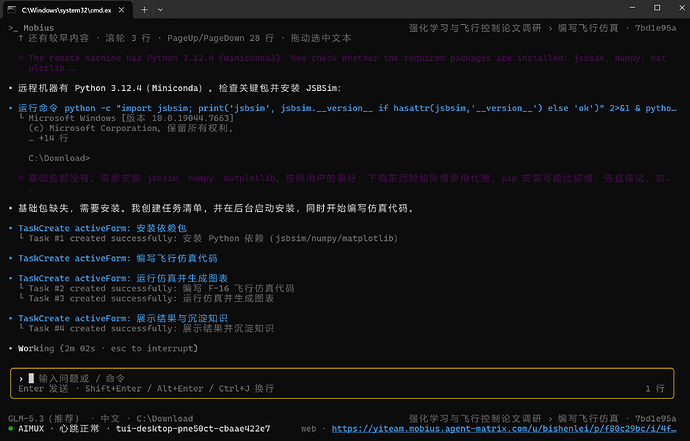Click the cmd icon in the tab
This screenshot has width=690, height=441.
click(12, 10)
